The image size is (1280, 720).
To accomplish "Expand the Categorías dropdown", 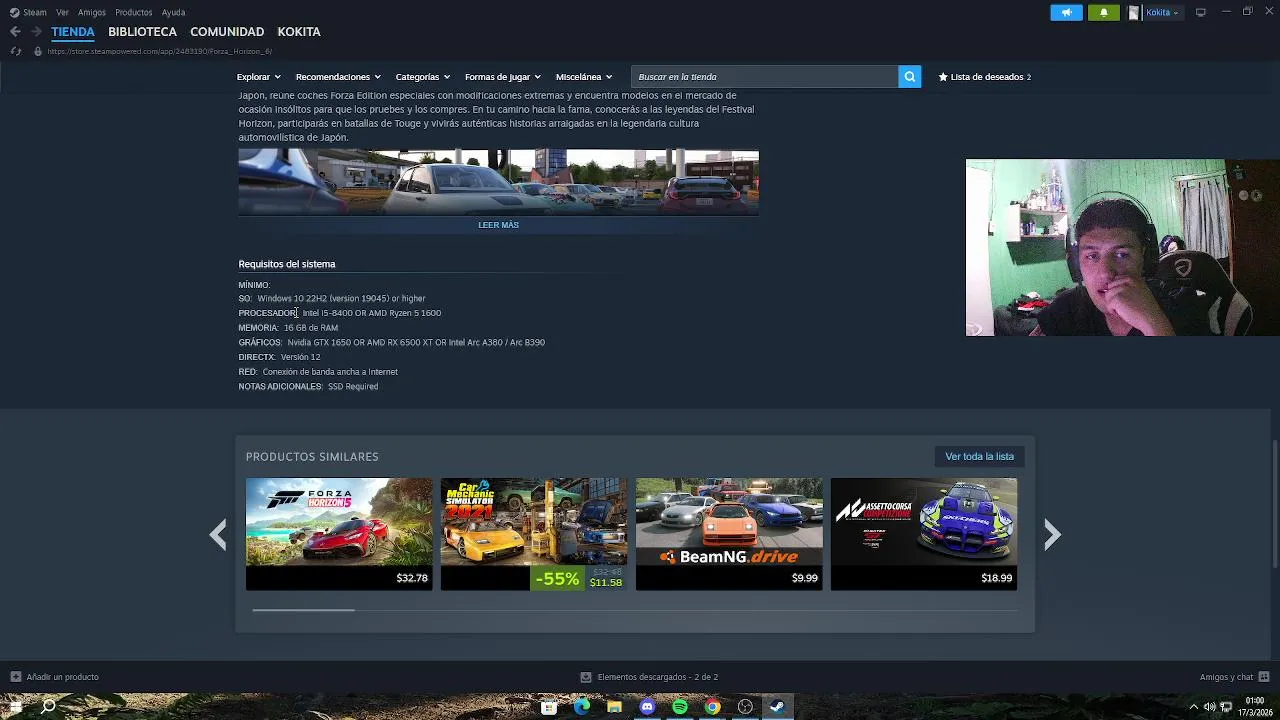I will click(422, 77).
